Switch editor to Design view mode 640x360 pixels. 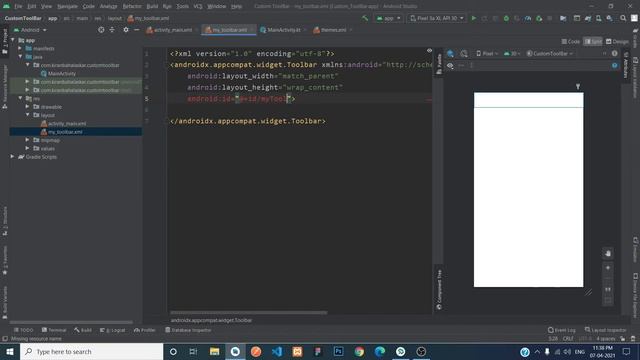coord(617,42)
